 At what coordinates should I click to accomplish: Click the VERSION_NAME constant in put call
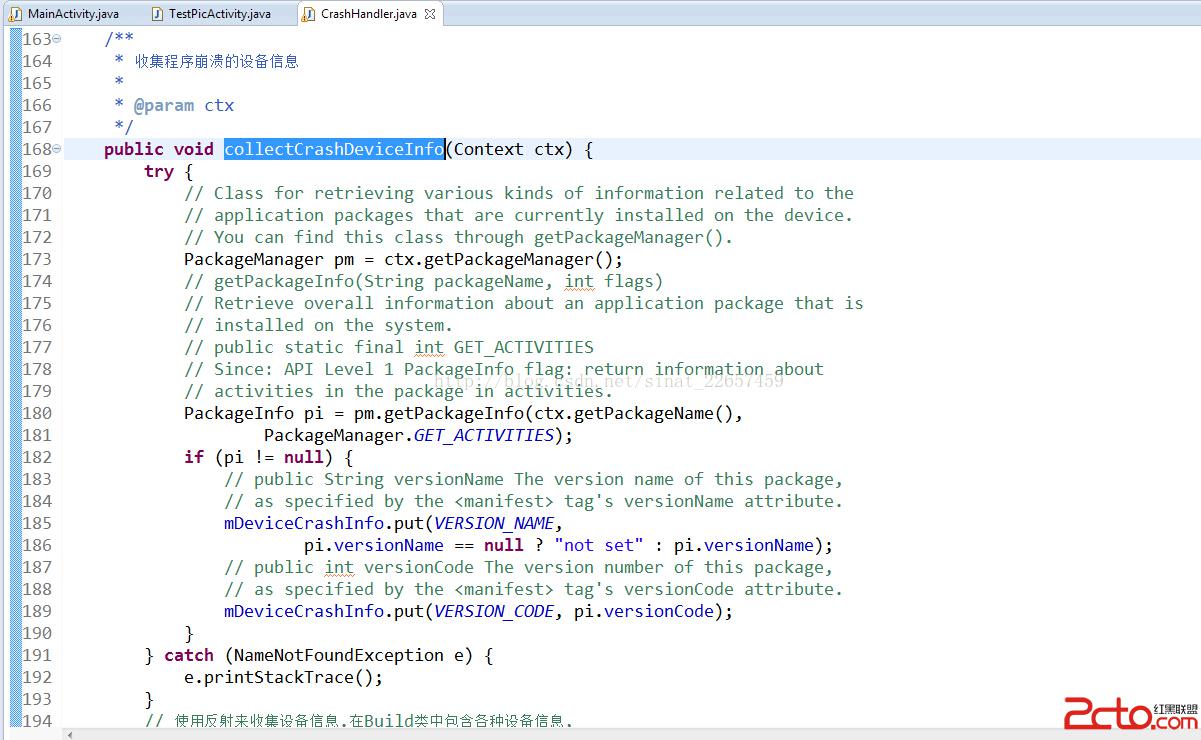494,523
